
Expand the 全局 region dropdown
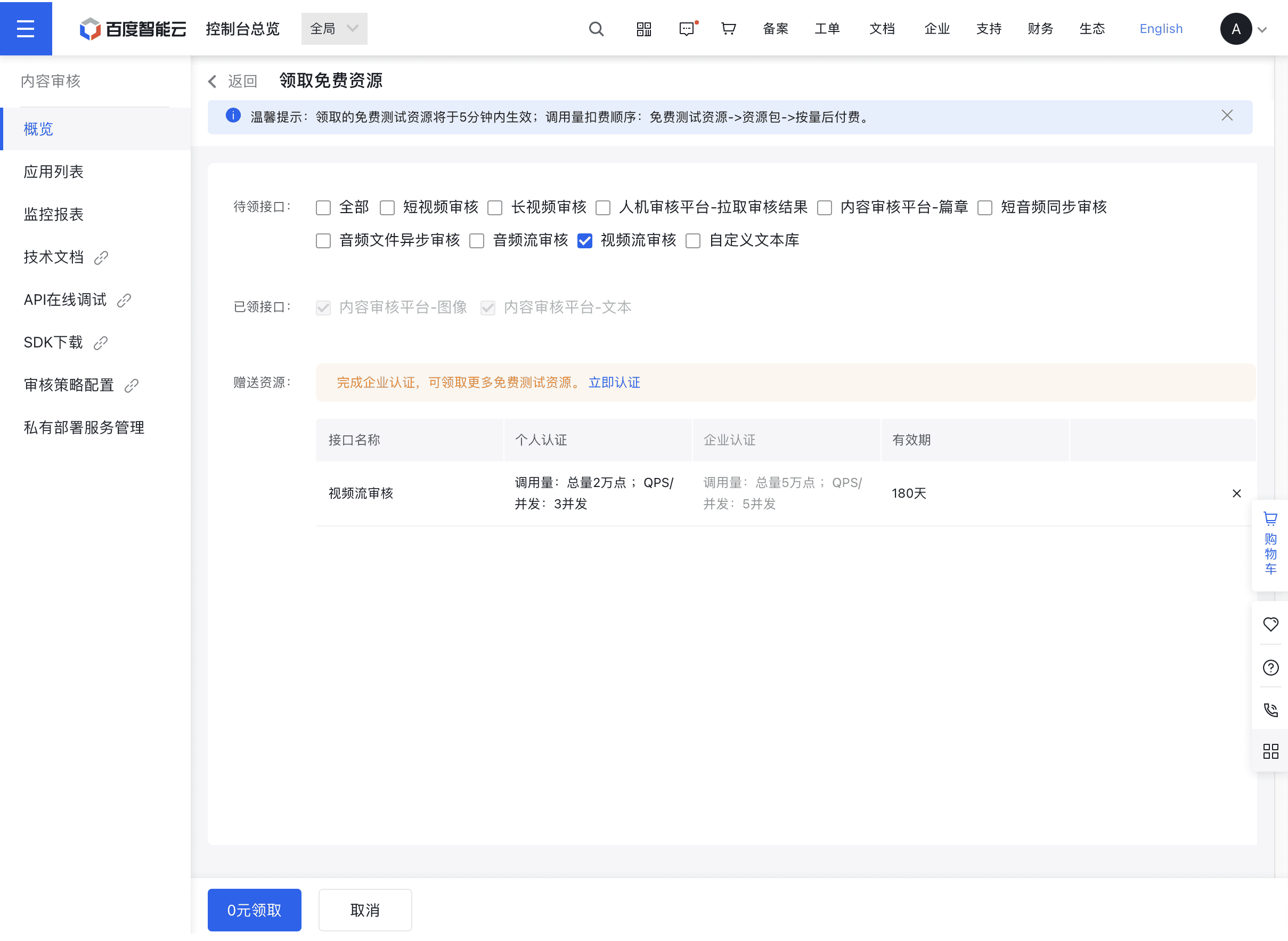click(x=334, y=28)
